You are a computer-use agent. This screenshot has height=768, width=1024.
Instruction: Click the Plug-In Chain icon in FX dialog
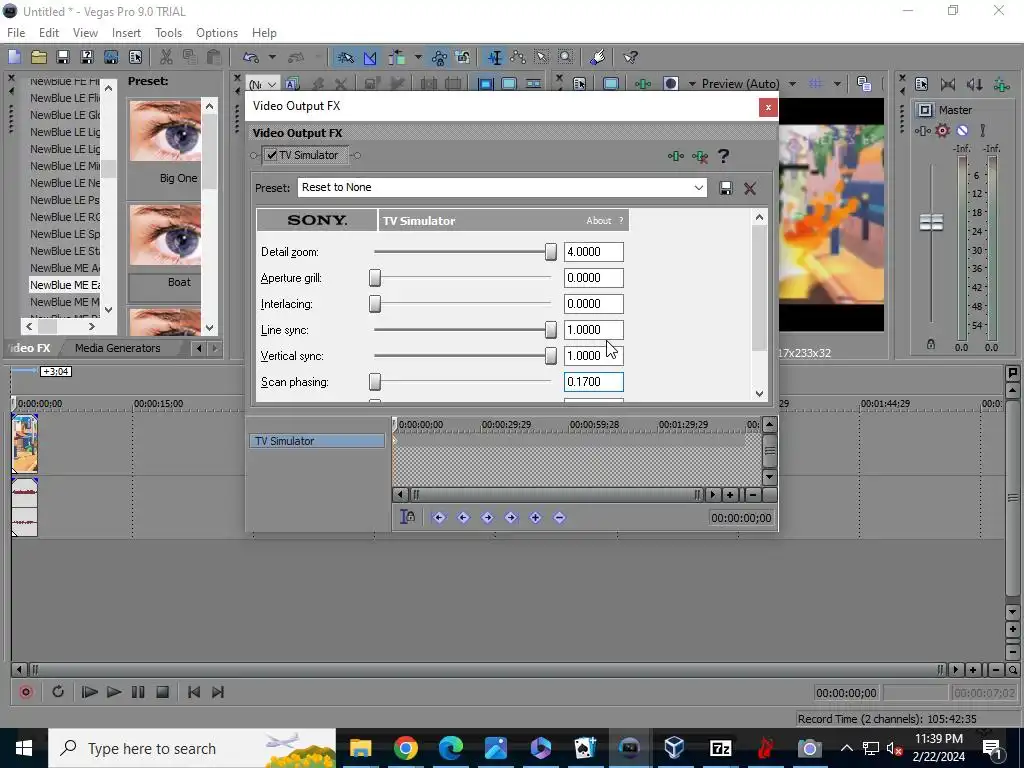(x=676, y=156)
